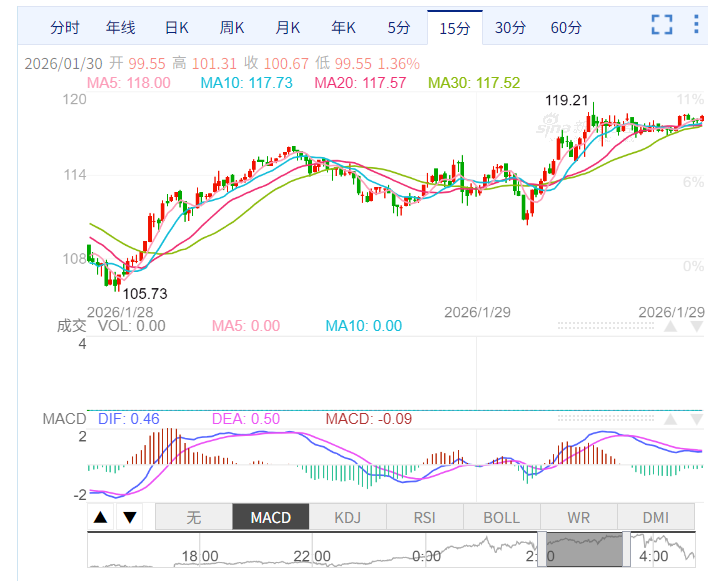This screenshot has width=708, height=581.
Task: Click gray down triangle in volume panel header
Action: [x=694, y=326]
